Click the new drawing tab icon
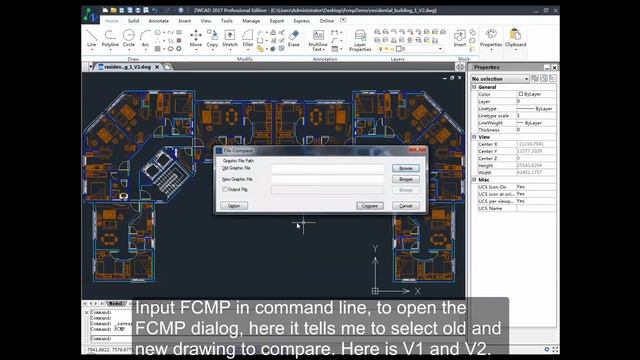Screen dimensions: 640x360 tap(168, 67)
